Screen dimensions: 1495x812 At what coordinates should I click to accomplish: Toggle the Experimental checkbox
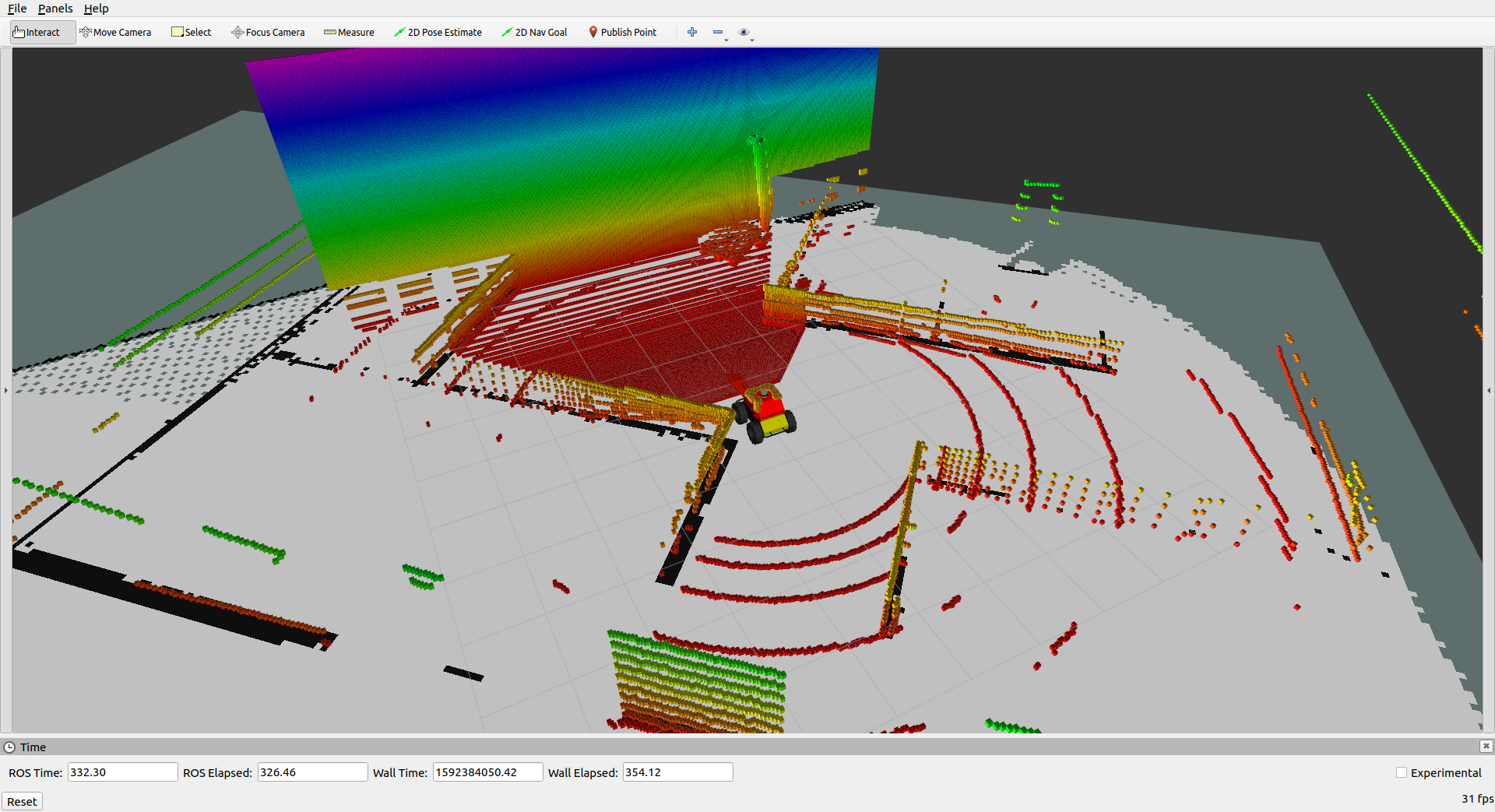1402,772
